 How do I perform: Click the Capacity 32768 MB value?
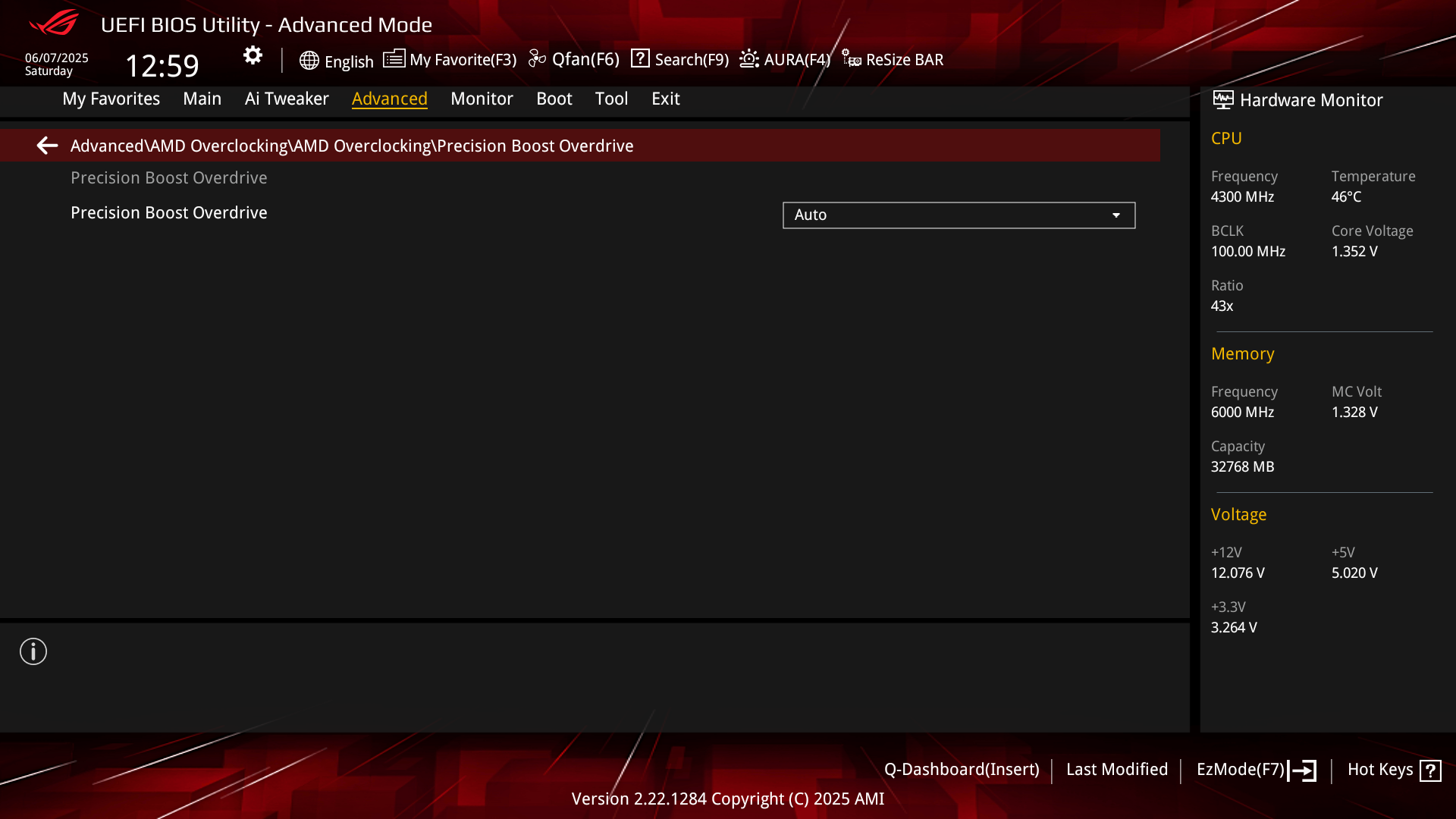(x=1242, y=467)
